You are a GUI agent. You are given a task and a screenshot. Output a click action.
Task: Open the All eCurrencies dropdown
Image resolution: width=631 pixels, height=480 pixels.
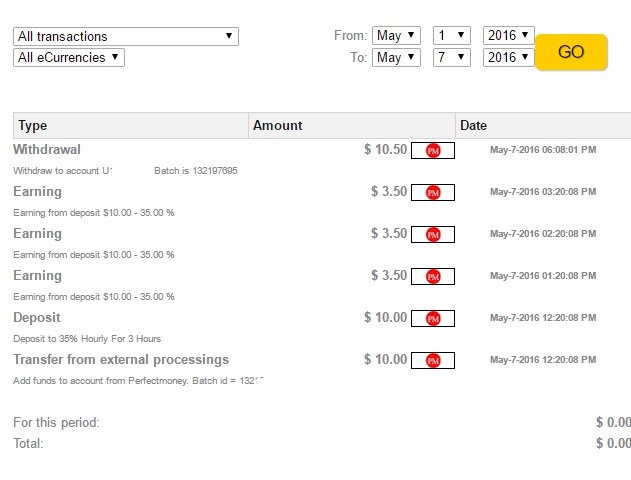pos(69,57)
